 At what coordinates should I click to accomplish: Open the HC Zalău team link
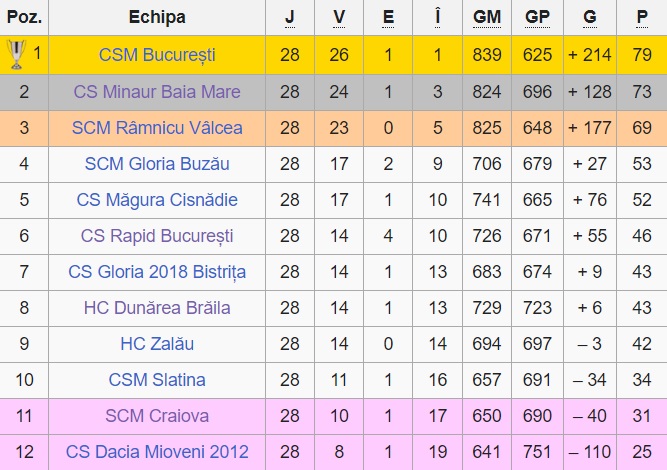pos(157,344)
